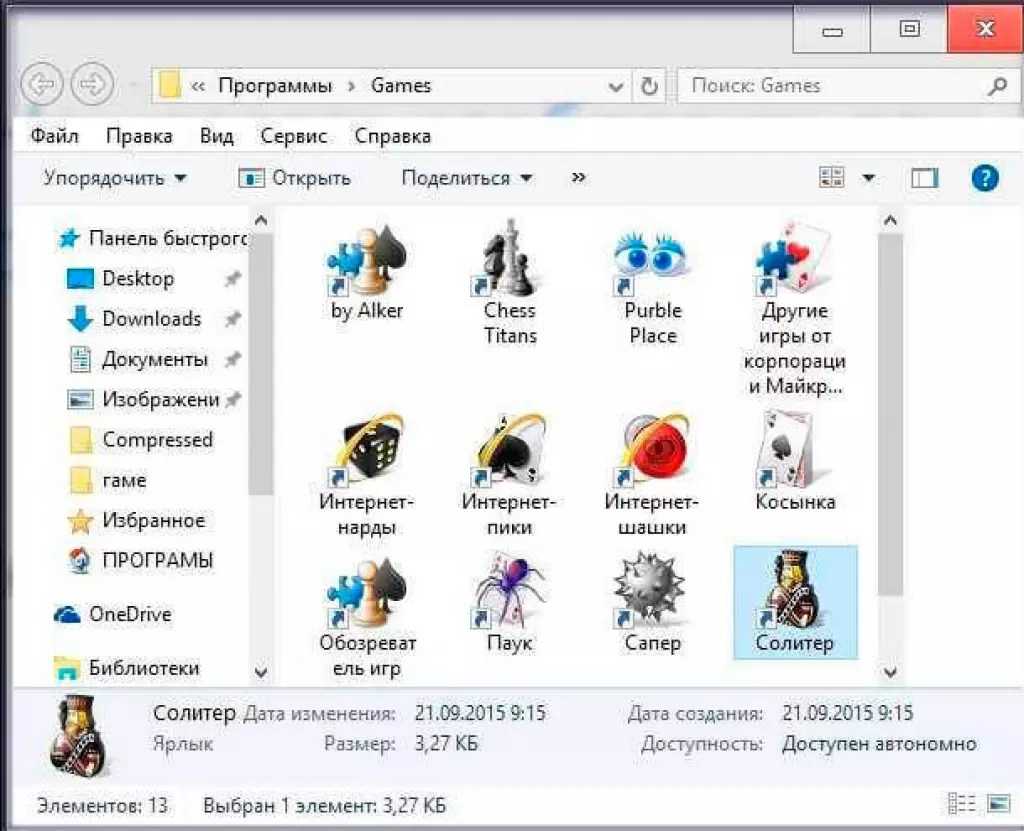Click Games in the address breadcrumb

point(401,86)
